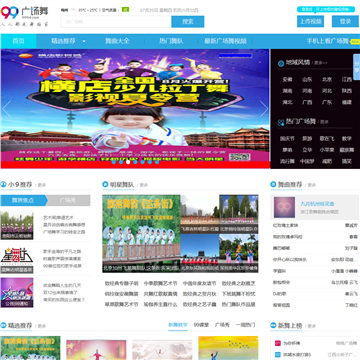Open 舞曲大全 in the navigation bar
Image resolution: width=360 pixels, height=360 pixels.
(x=117, y=41)
